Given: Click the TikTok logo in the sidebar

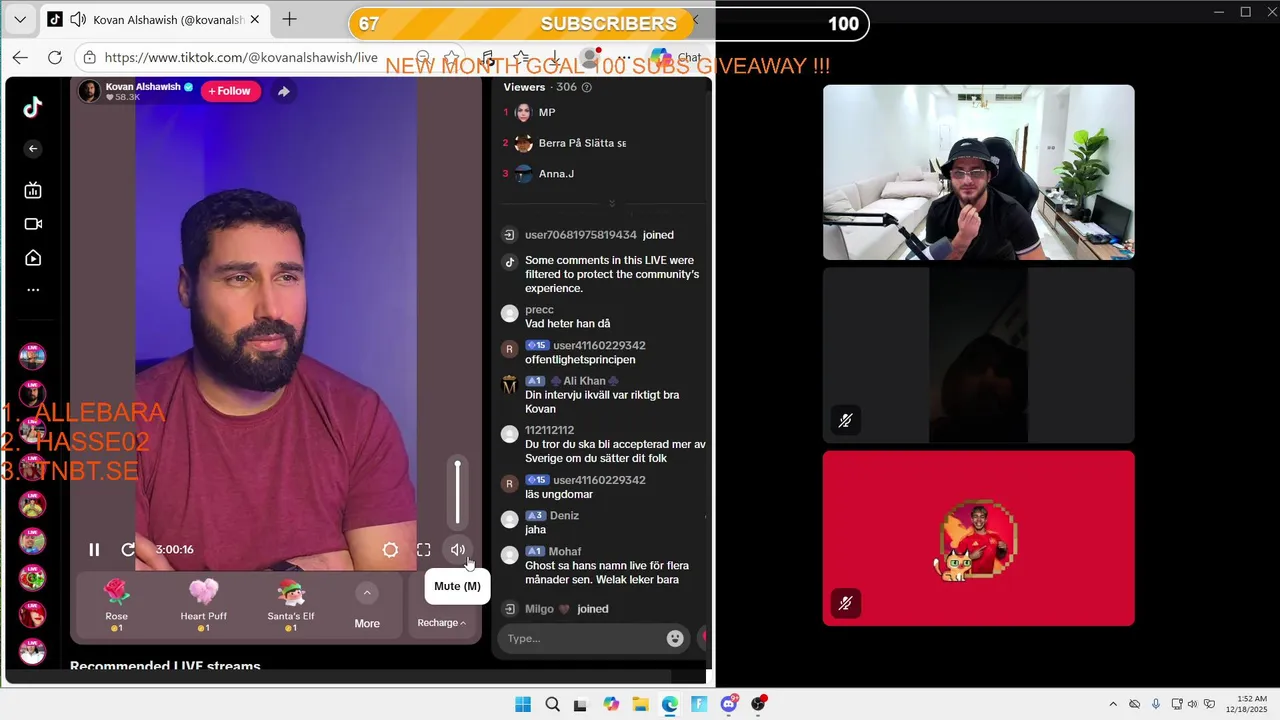Looking at the screenshot, I should click(33, 107).
